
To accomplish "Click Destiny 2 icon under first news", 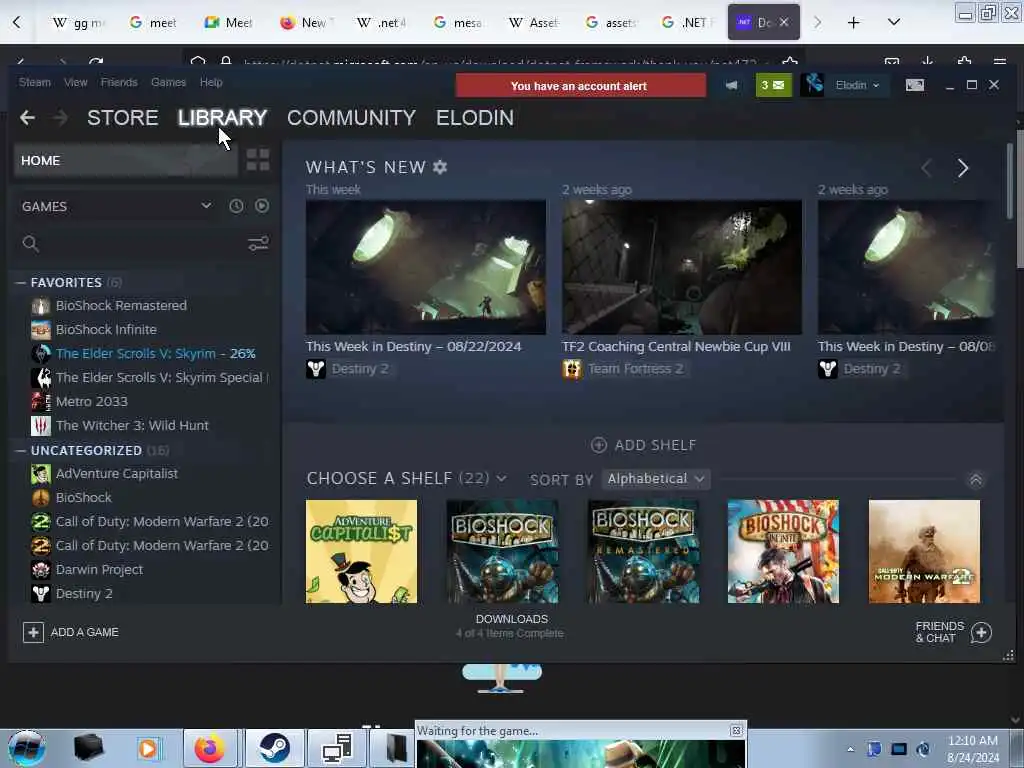I will (316, 369).
